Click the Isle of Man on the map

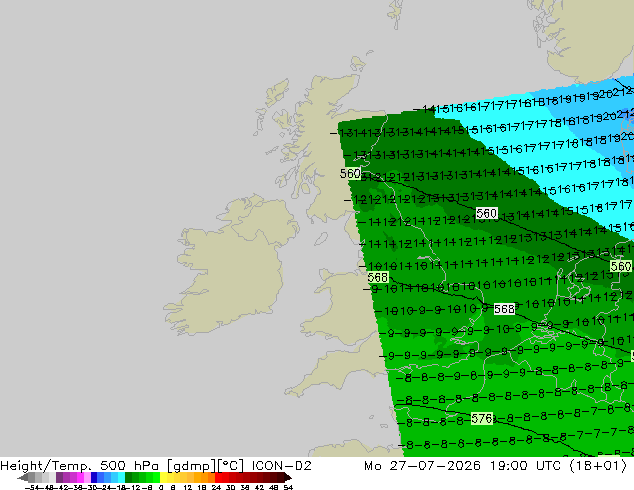[x=321, y=239]
